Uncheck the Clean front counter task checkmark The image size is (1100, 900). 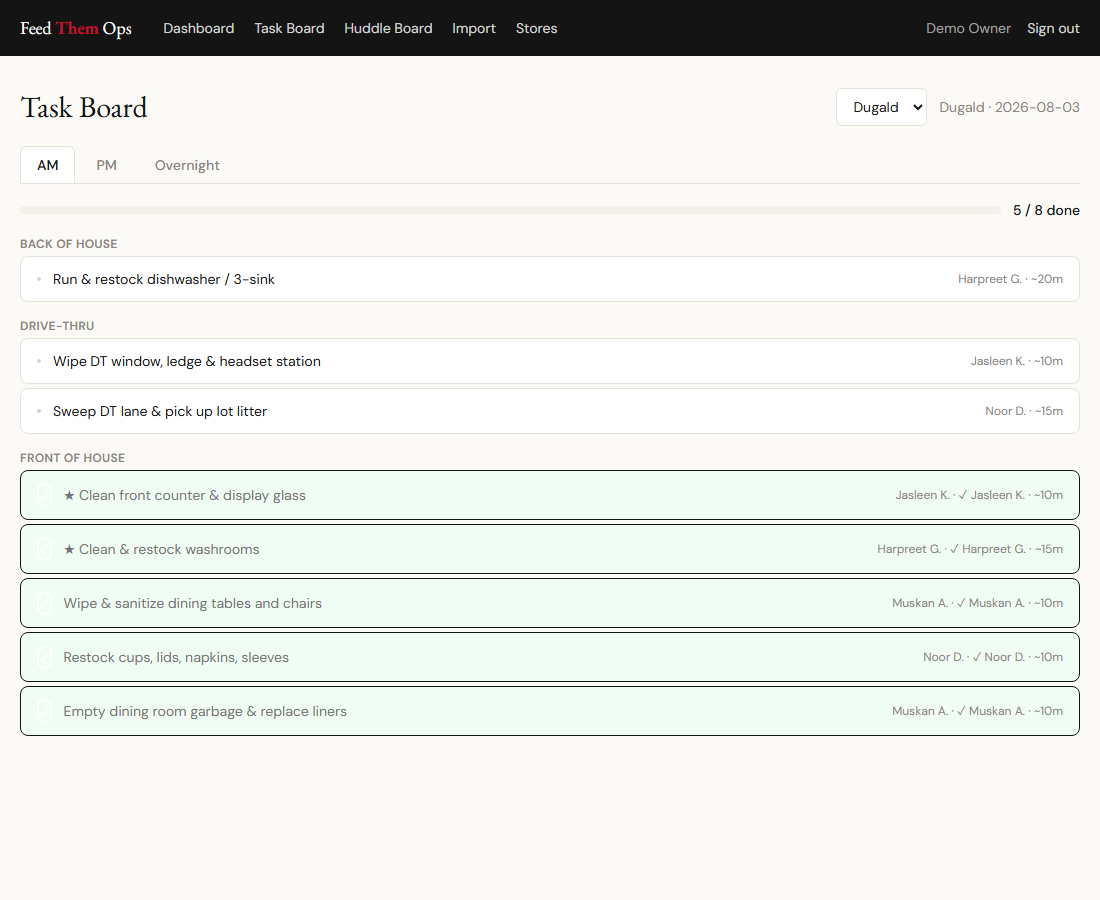tap(44, 495)
